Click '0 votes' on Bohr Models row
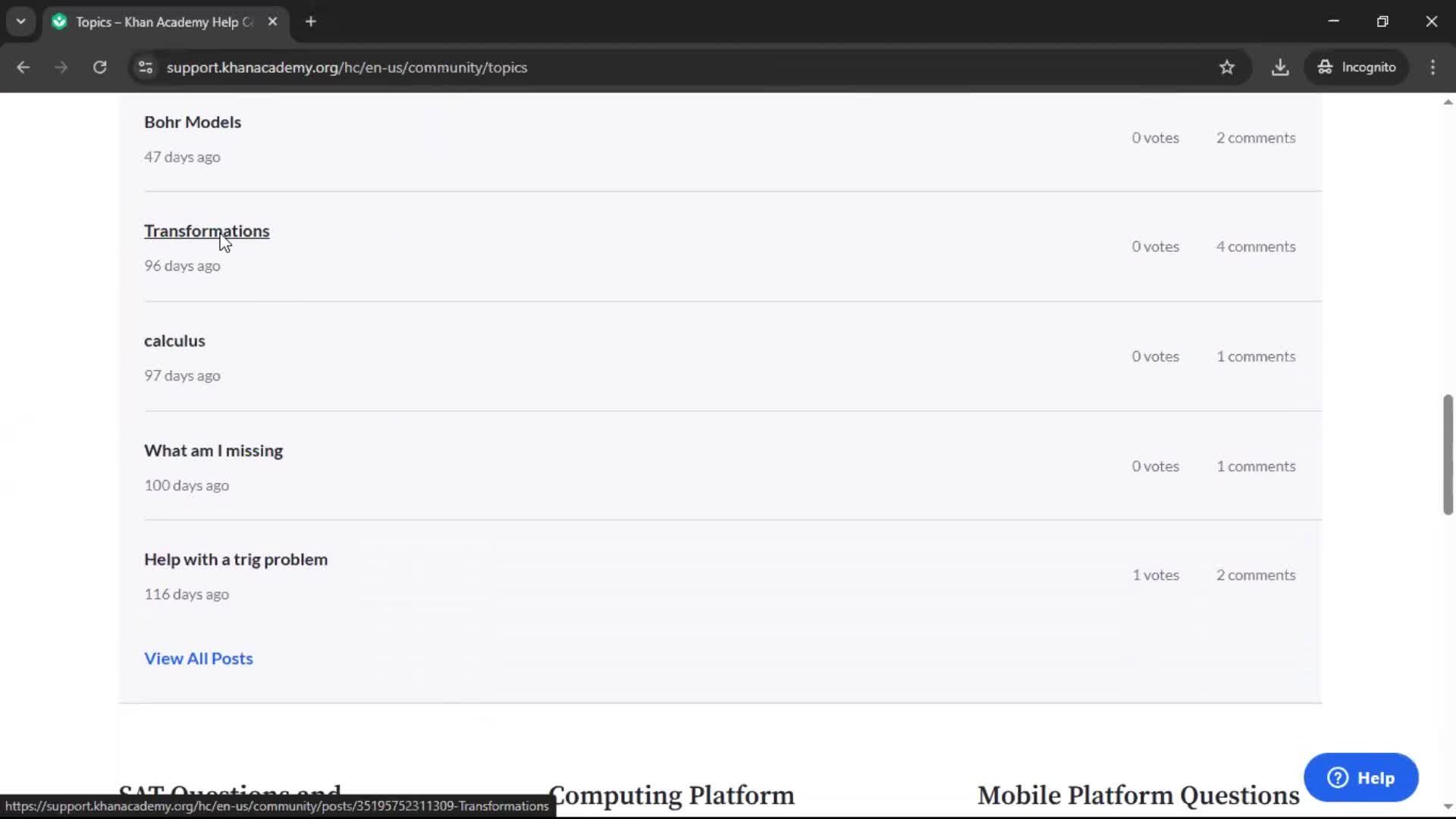Image resolution: width=1456 pixels, height=819 pixels. (1156, 138)
